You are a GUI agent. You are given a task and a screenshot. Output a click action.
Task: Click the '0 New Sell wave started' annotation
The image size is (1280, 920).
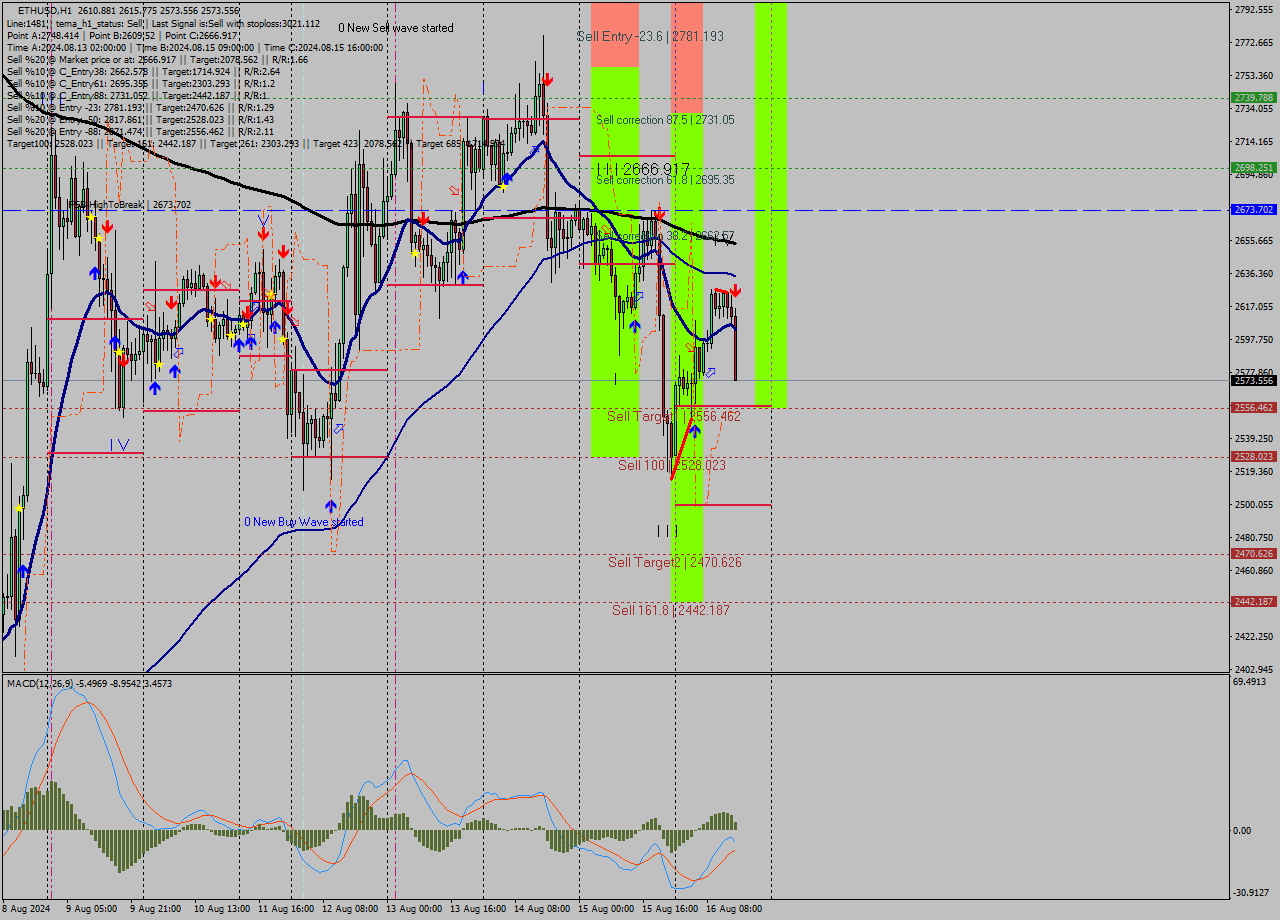pyautogui.click(x=396, y=28)
